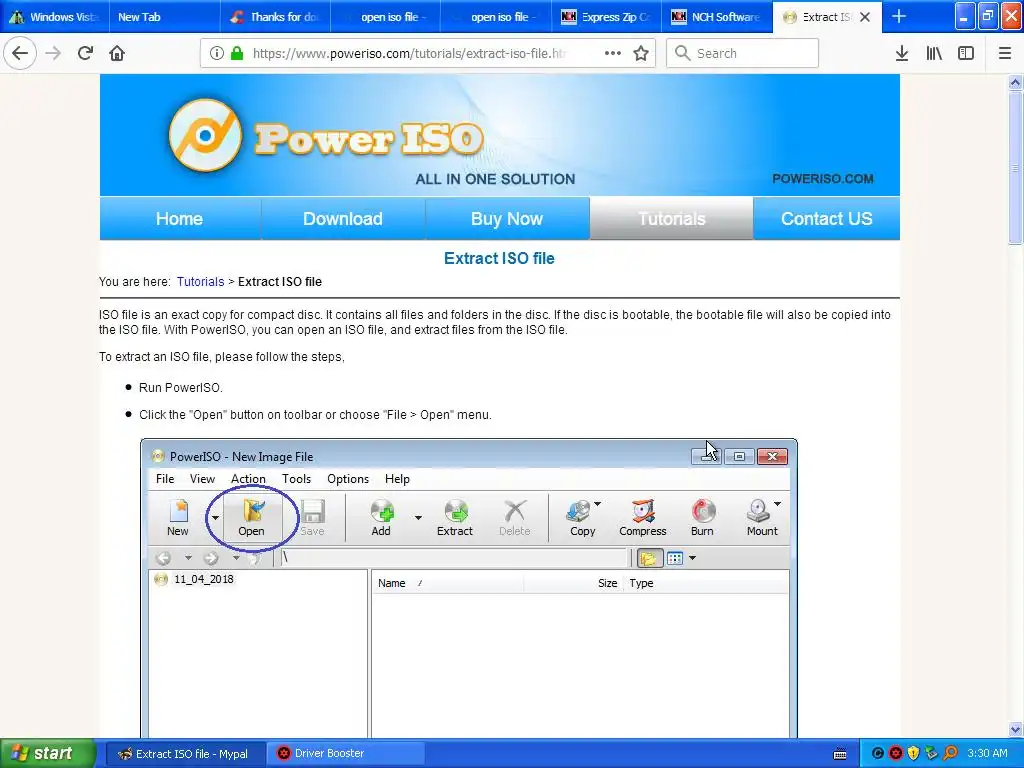Open the File menu in PowerISO

165,479
